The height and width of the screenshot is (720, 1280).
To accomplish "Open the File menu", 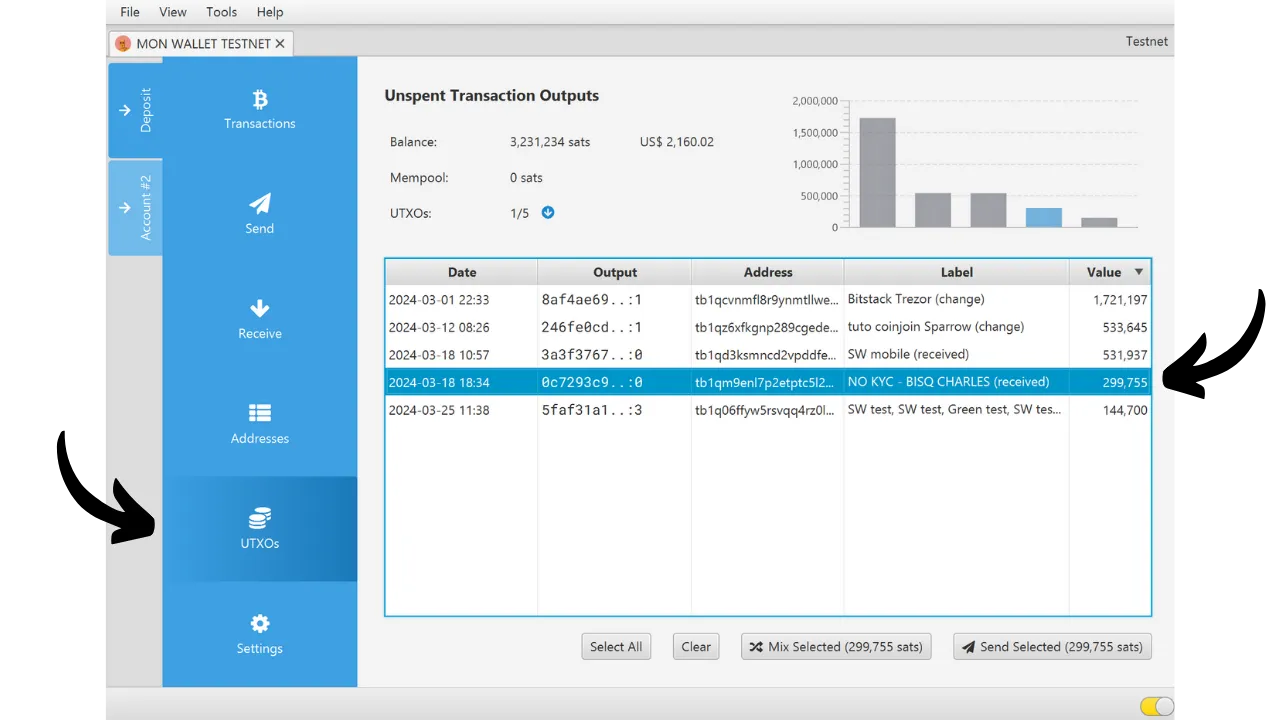I will pos(130,12).
